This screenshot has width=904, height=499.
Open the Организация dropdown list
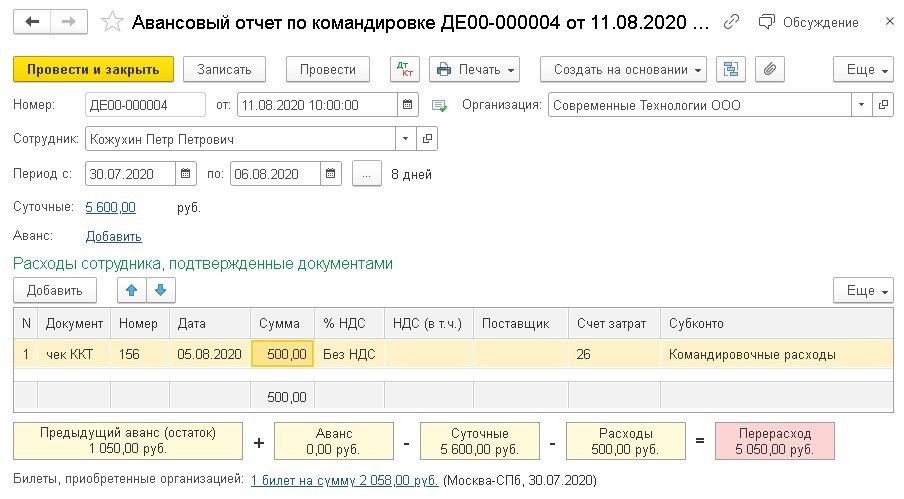click(862, 105)
